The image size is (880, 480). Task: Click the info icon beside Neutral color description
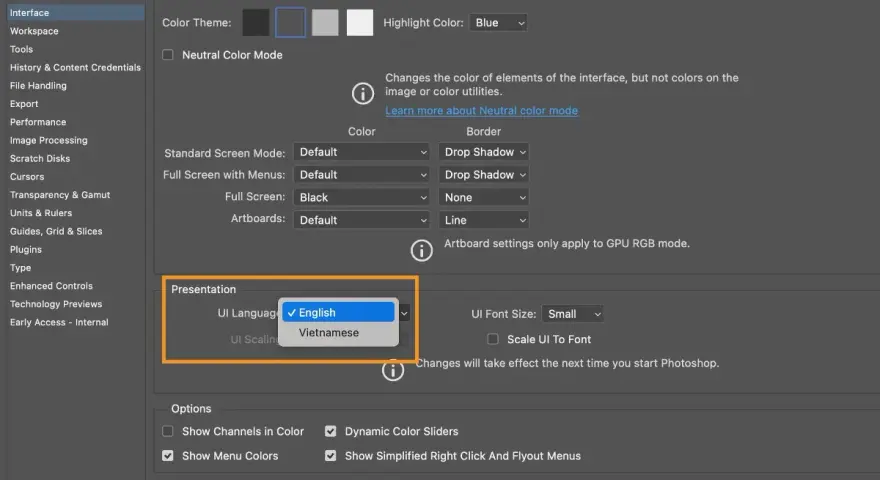coord(363,93)
